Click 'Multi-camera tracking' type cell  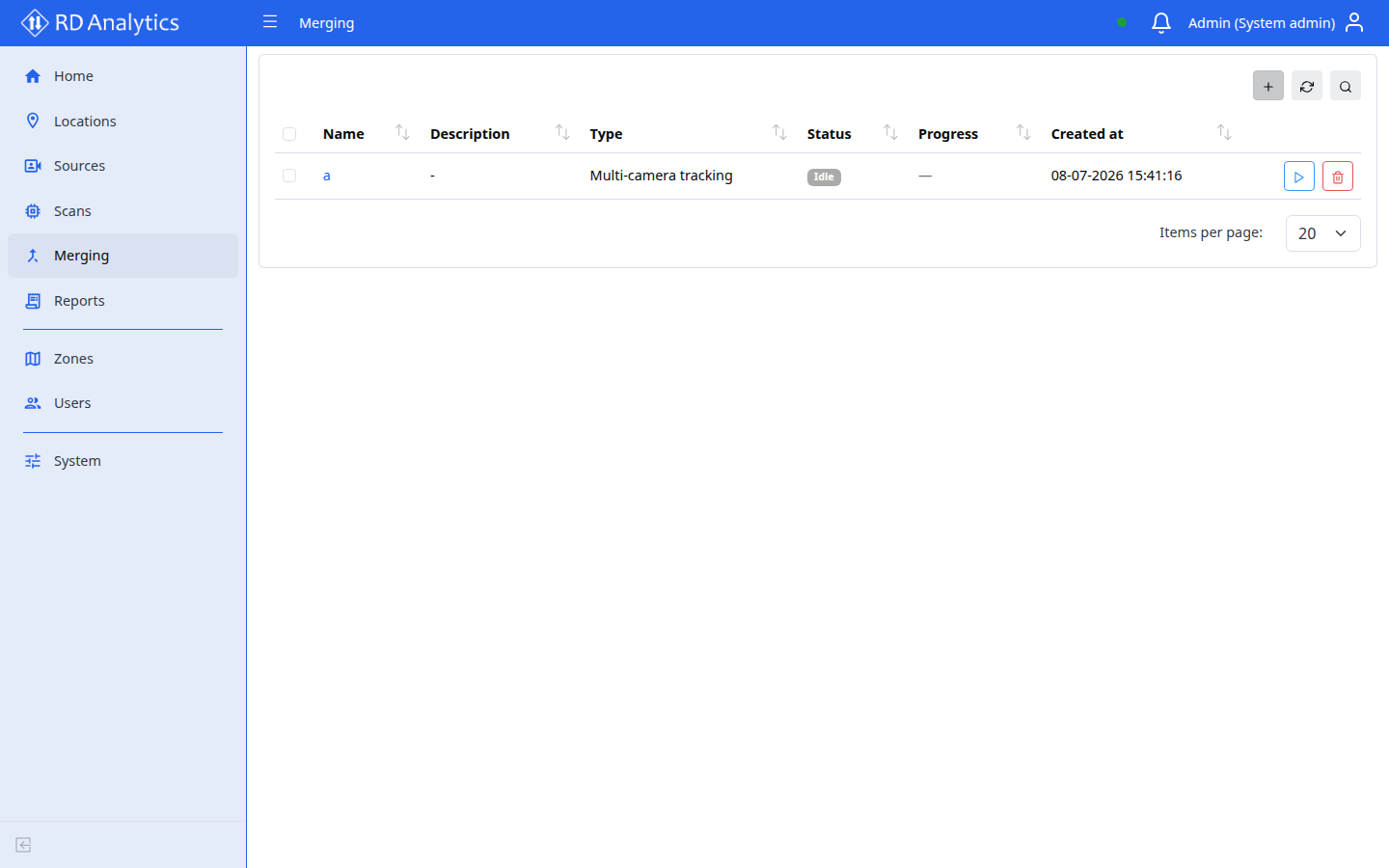(x=662, y=176)
